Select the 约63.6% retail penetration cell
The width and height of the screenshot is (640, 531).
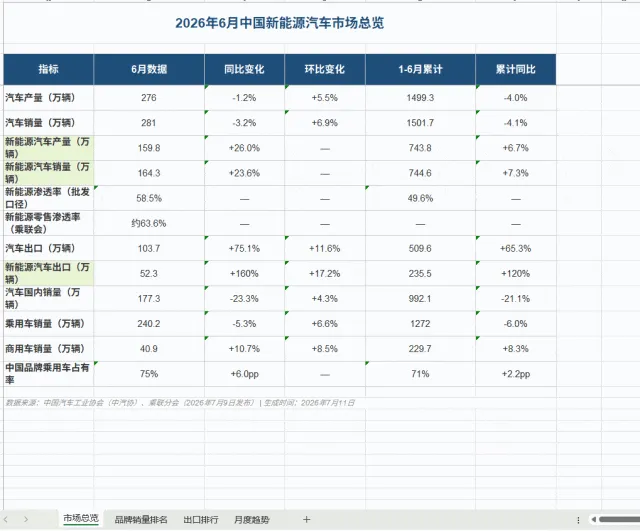(149, 223)
